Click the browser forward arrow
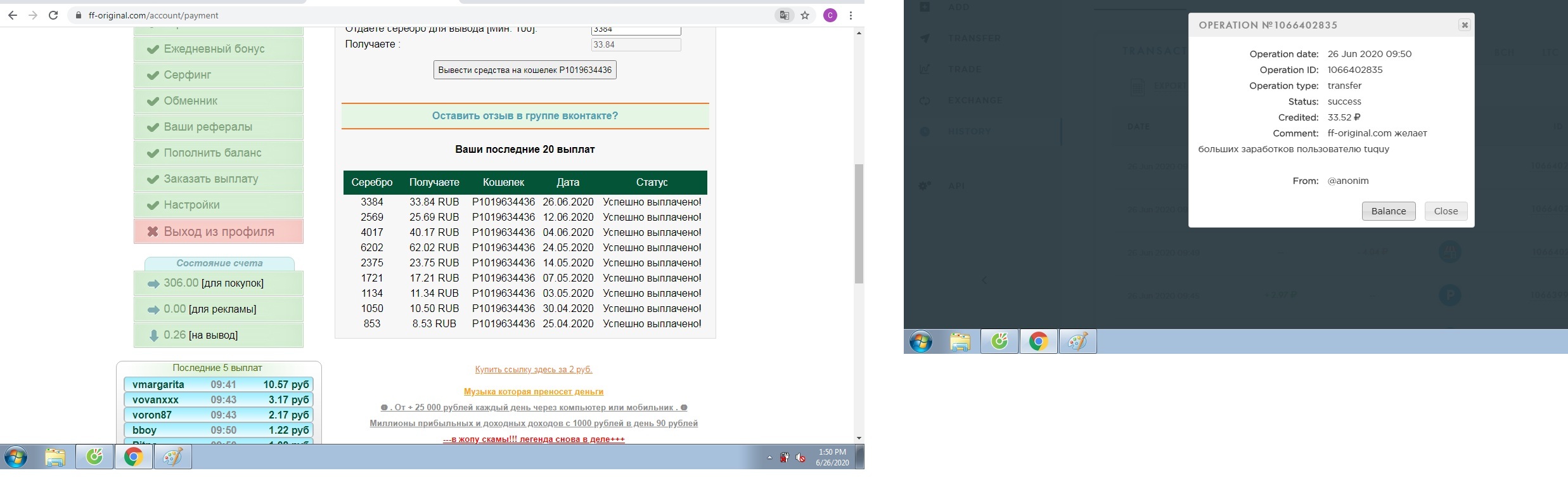Viewport: 1568px width, 487px height. 33,15
